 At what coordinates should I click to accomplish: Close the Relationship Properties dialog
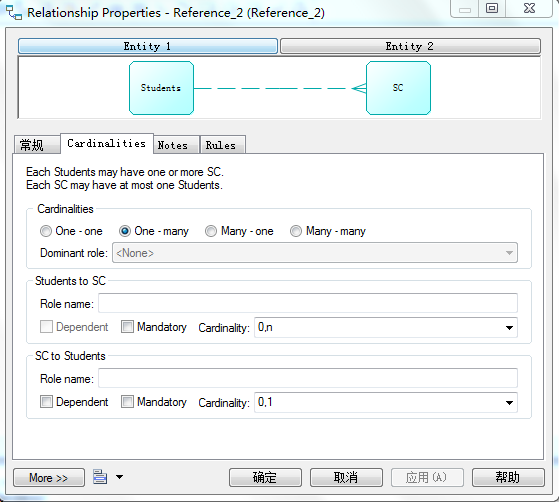(x=529, y=8)
